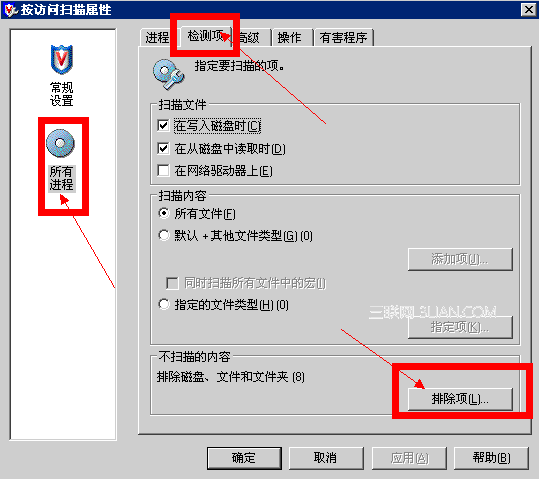539x479 pixels.
Task: Click the disc and wrench scan icon
Action: (x=168, y=74)
